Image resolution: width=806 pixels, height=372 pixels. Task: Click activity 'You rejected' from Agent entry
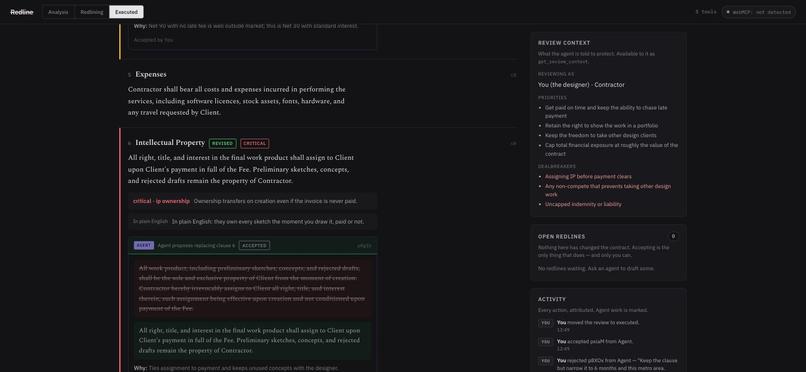pyautogui.click(x=617, y=364)
